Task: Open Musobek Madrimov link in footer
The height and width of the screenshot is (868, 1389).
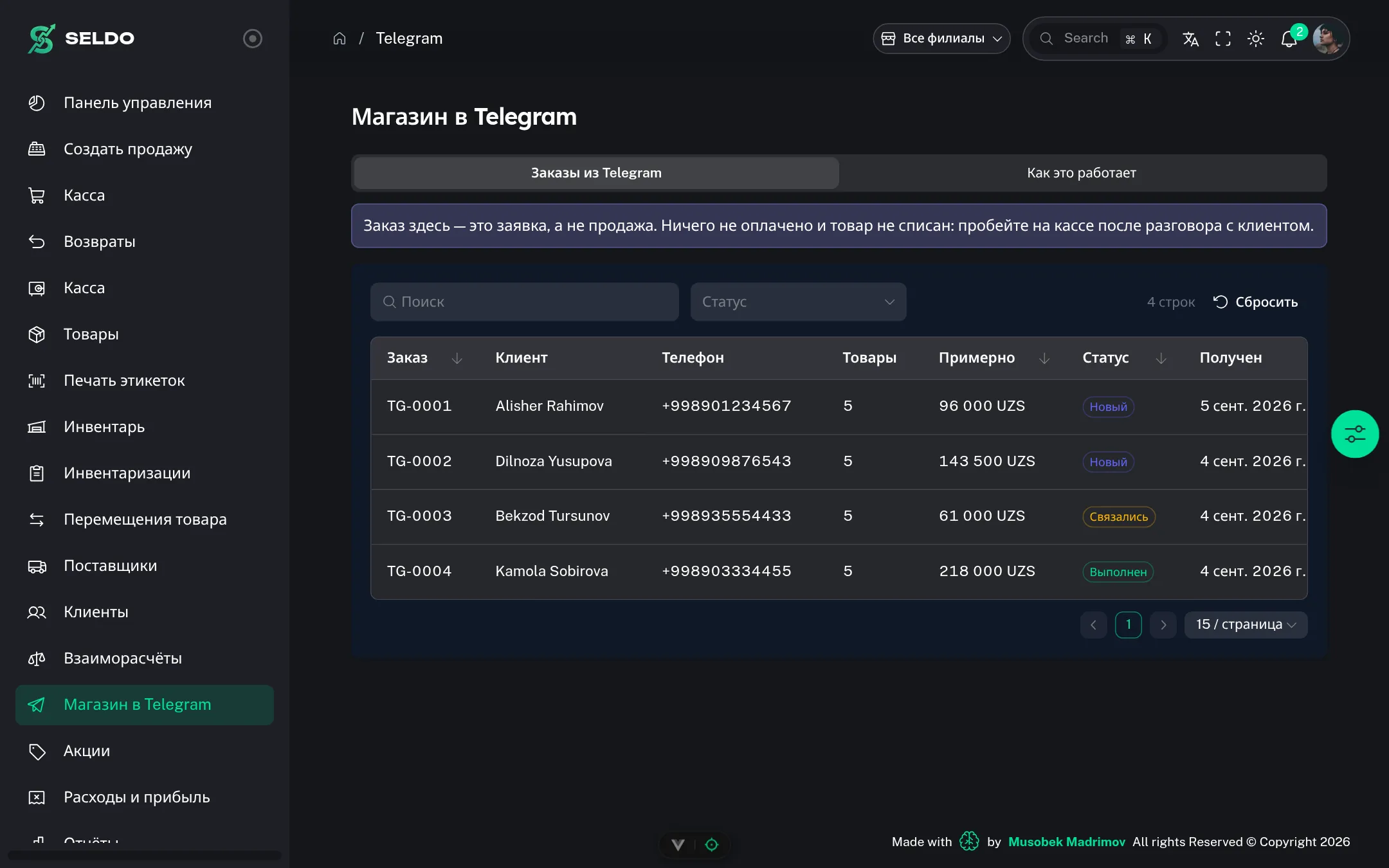Action: click(x=1067, y=842)
